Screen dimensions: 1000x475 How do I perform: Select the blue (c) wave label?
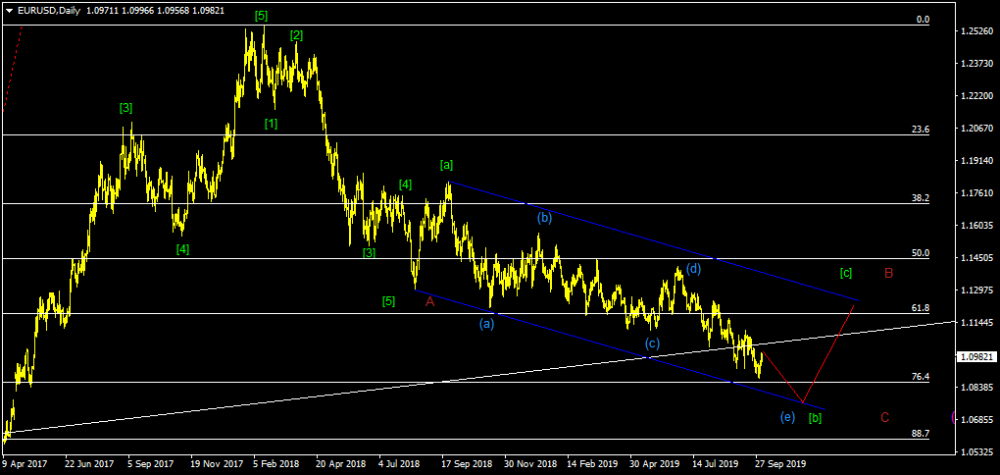coord(652,344)
